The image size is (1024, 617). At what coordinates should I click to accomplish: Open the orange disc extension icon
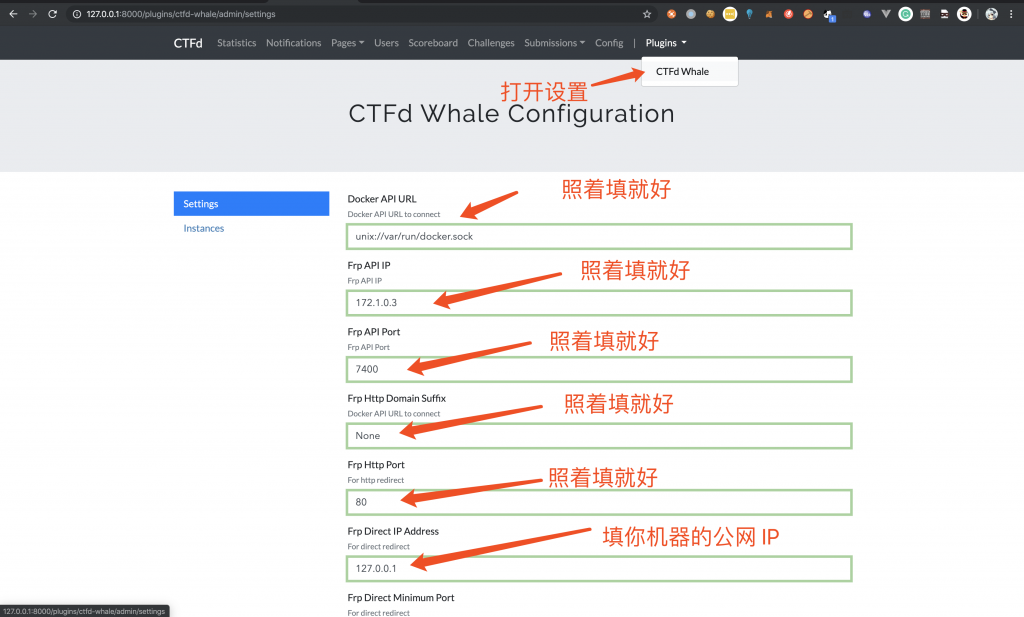(808, 14)
